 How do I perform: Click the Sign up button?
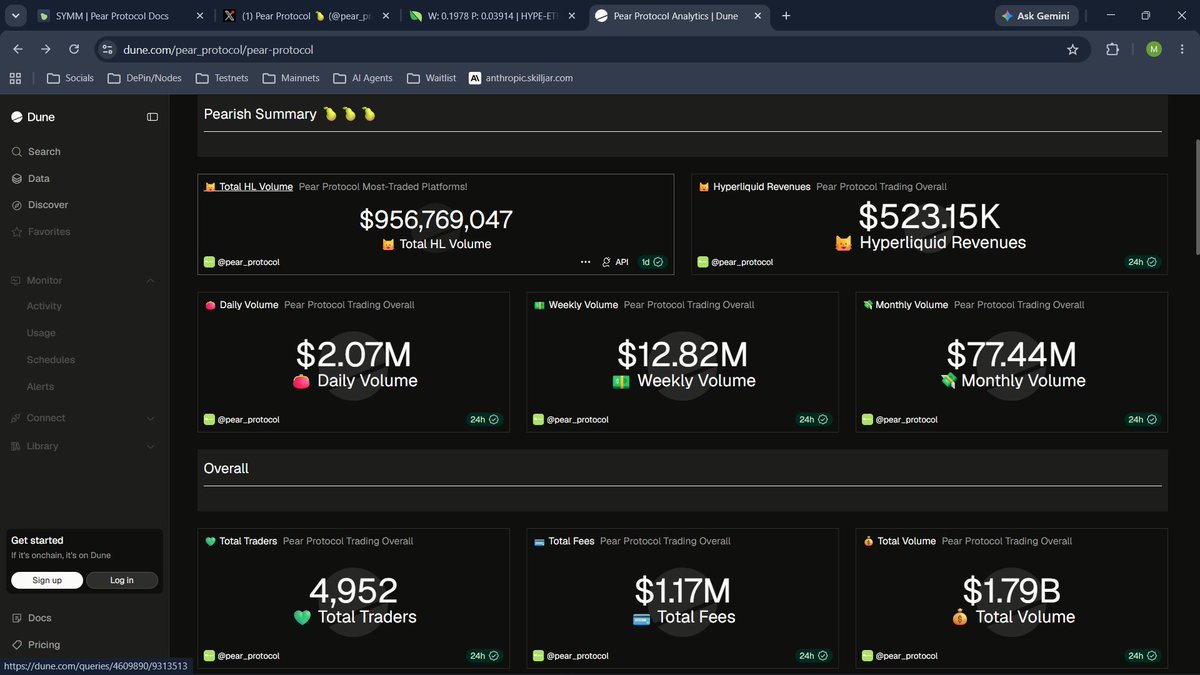(47, 580)
